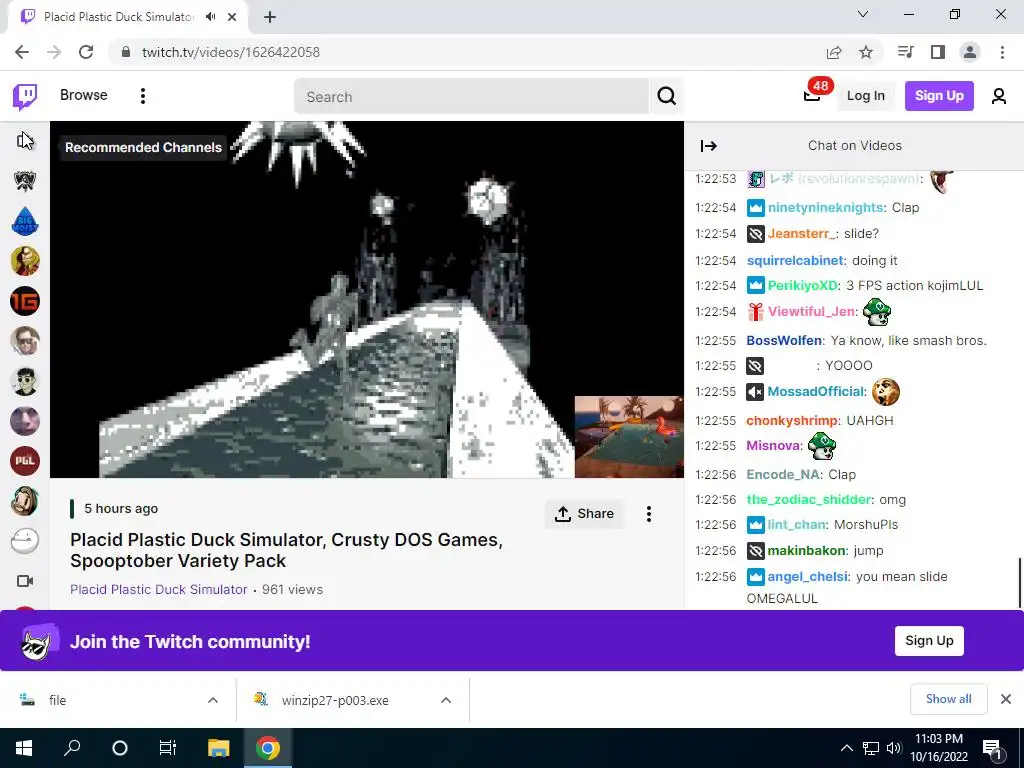Open a new browser tab
The image size is (1024, 768).
pos(270,17)
